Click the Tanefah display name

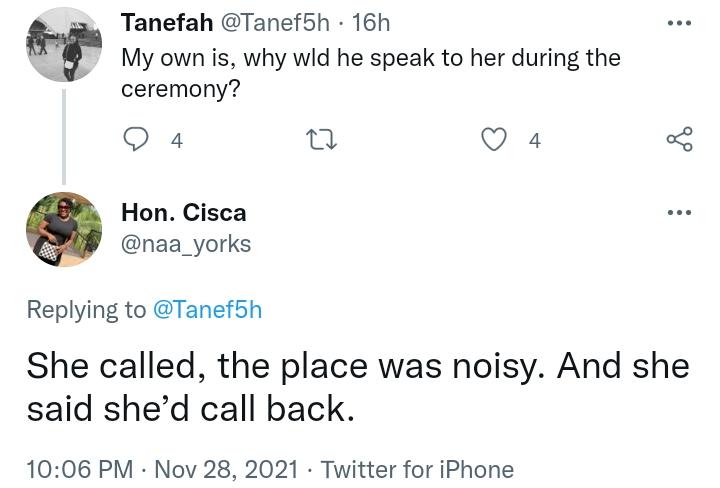[x=166, y=22]
